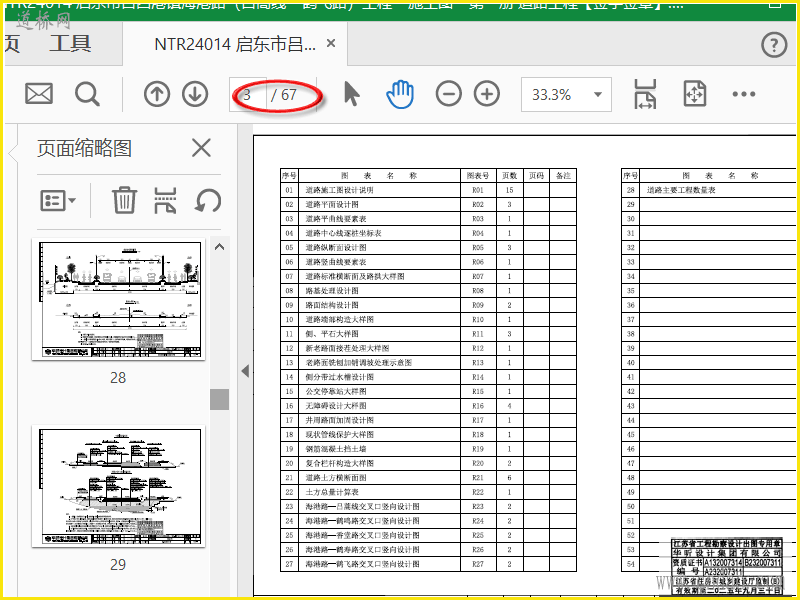Activate the hand pan tool
The image size is (800, 600).
[399, 94]
